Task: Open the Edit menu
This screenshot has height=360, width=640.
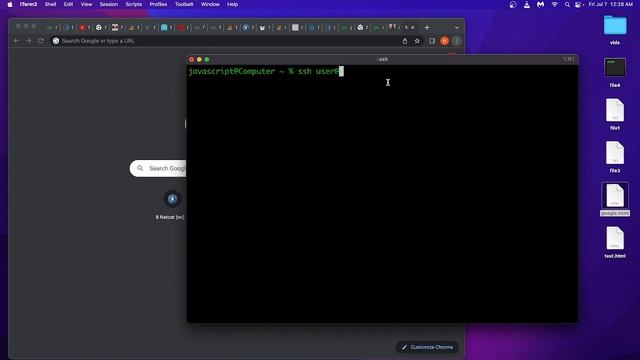Action: [68, 4]
